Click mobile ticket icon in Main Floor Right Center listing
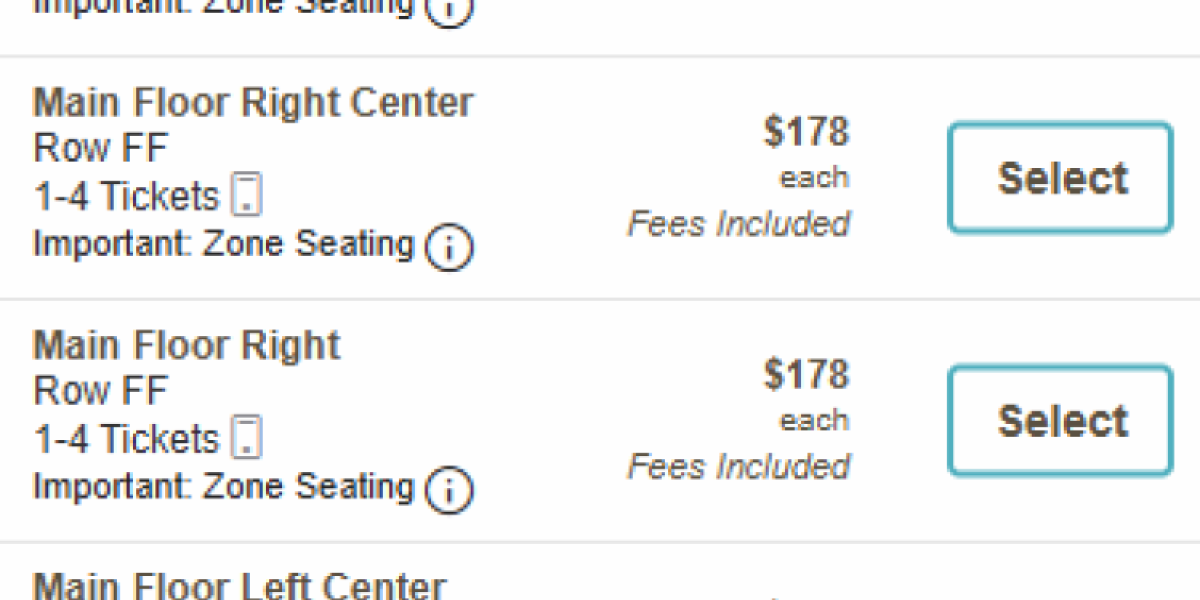This screenshot has height=600, width=1200. [x=247, y=195]
